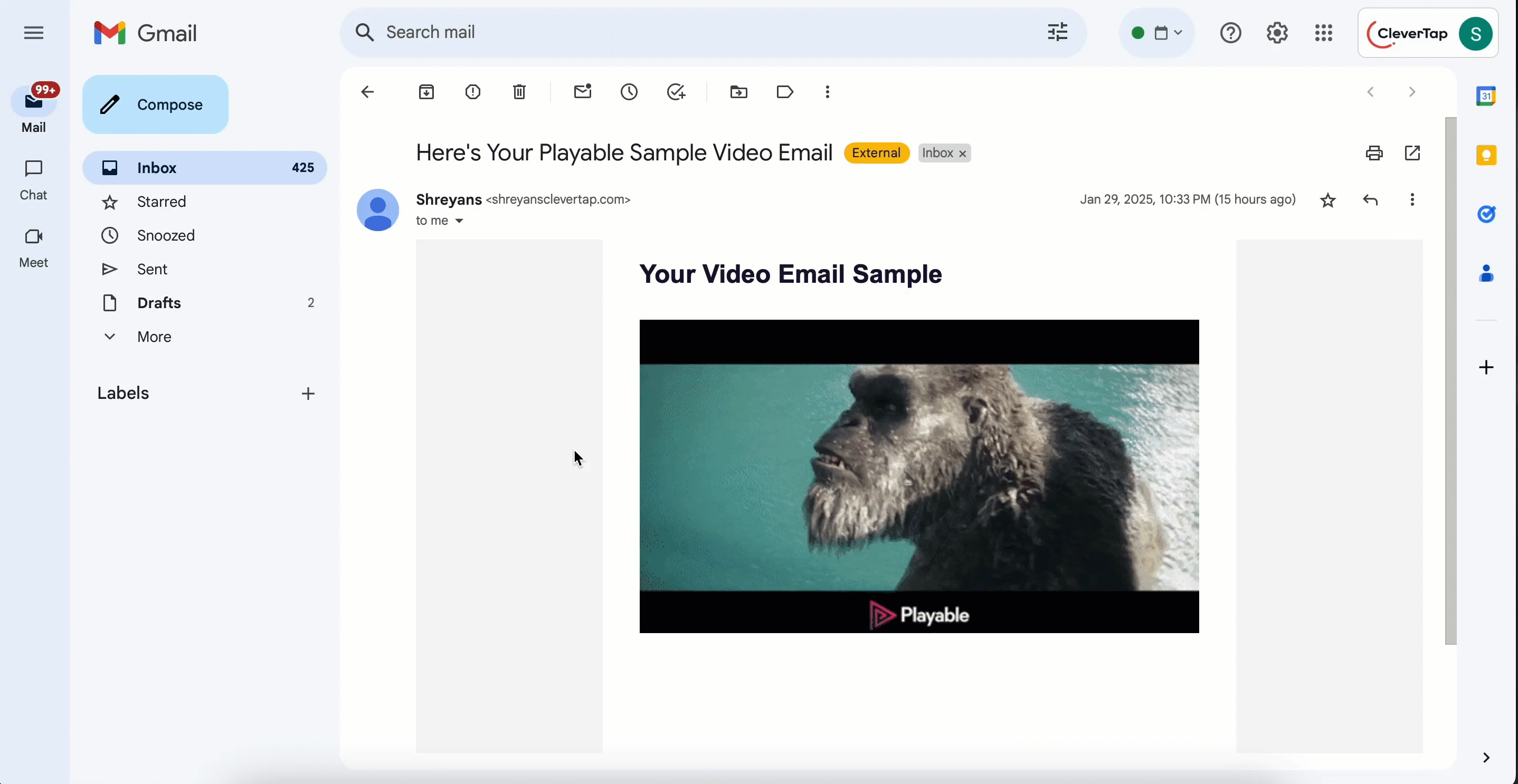This screenshot has height=784, width=1518.
Task: Open Contacts side panel
Action: (1486, 273)
